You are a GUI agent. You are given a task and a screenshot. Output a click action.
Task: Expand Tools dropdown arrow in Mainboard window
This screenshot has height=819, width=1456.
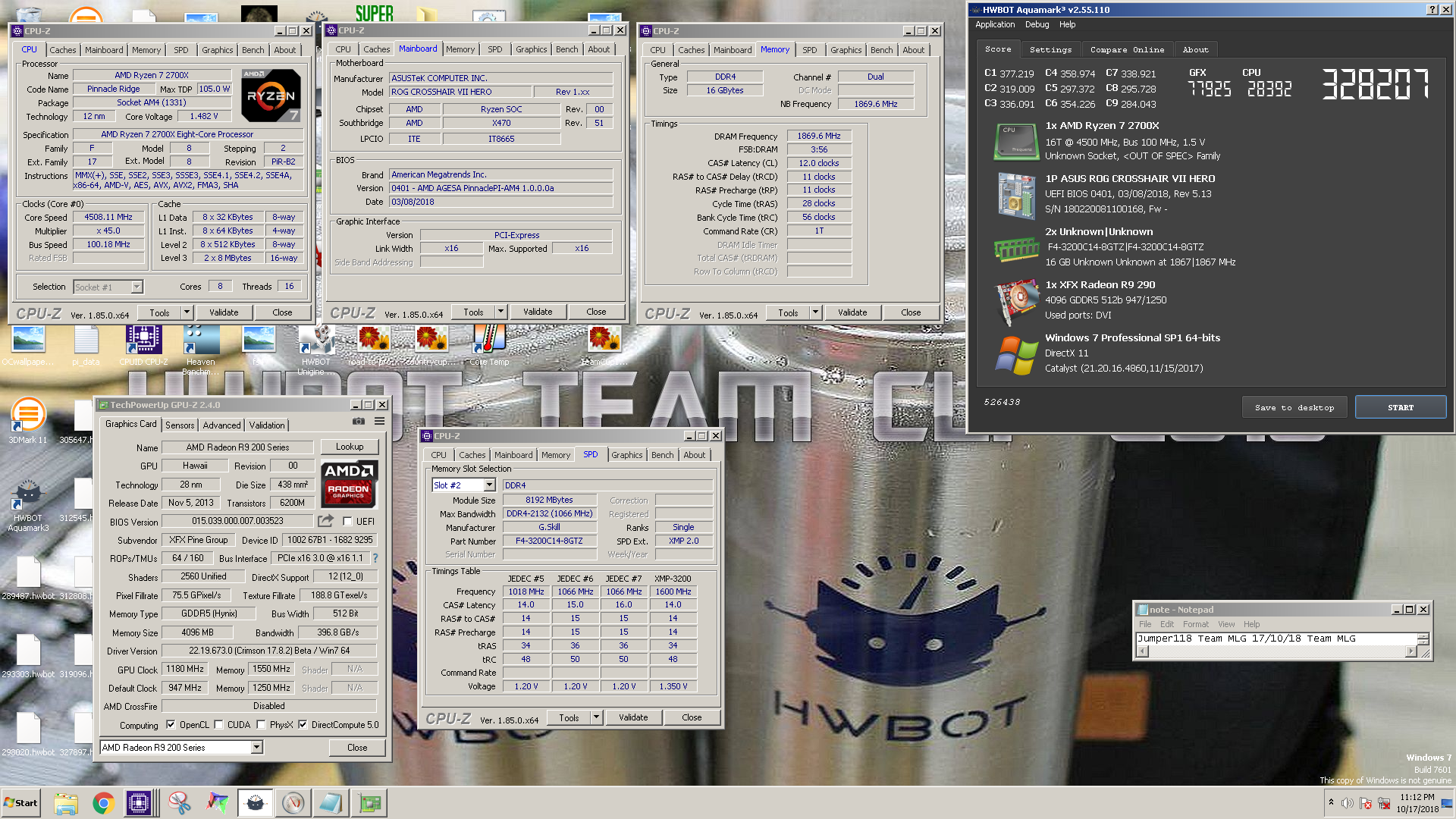[x=500, y=312]
